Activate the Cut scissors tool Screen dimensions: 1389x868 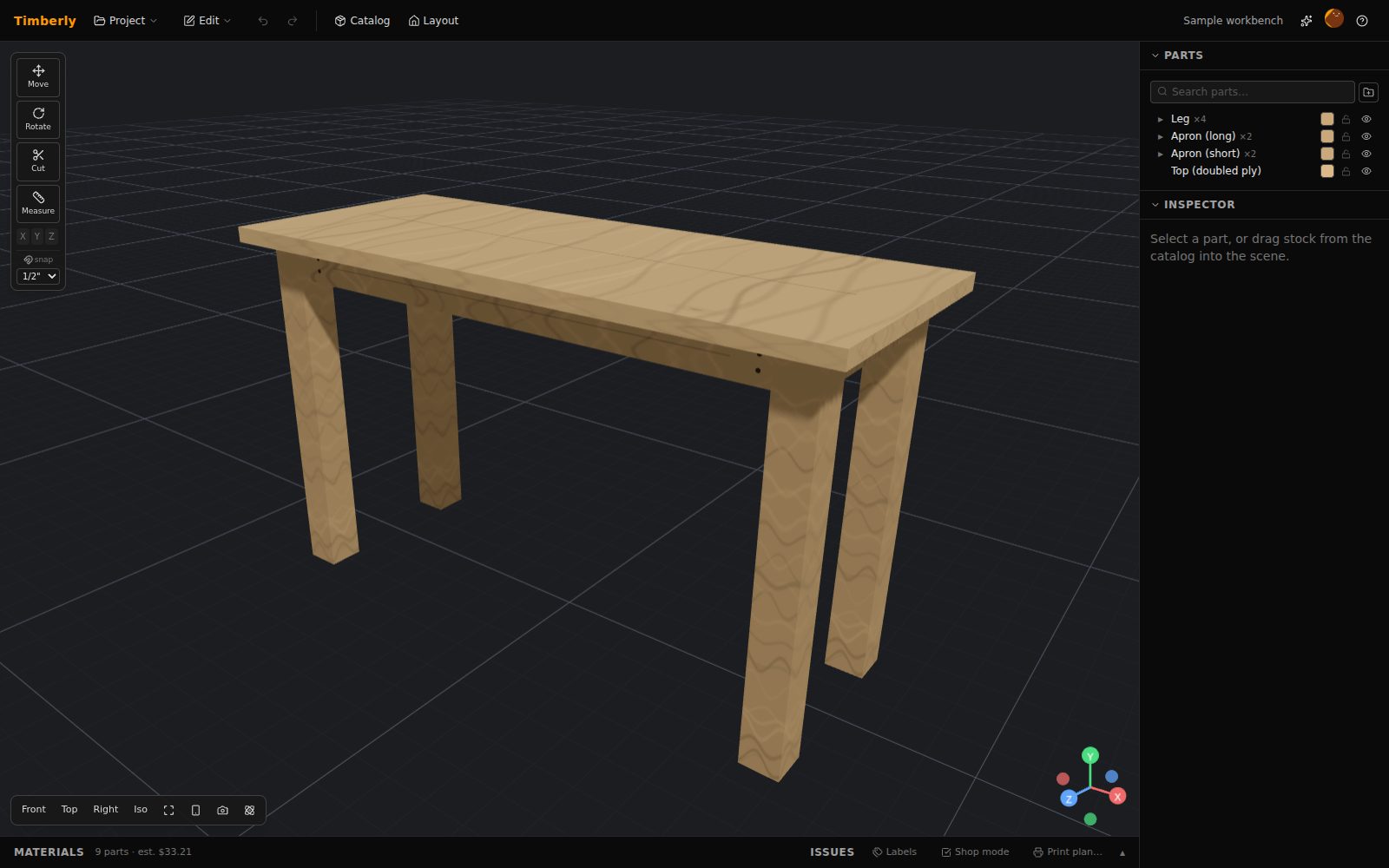(x=38, y=161)
